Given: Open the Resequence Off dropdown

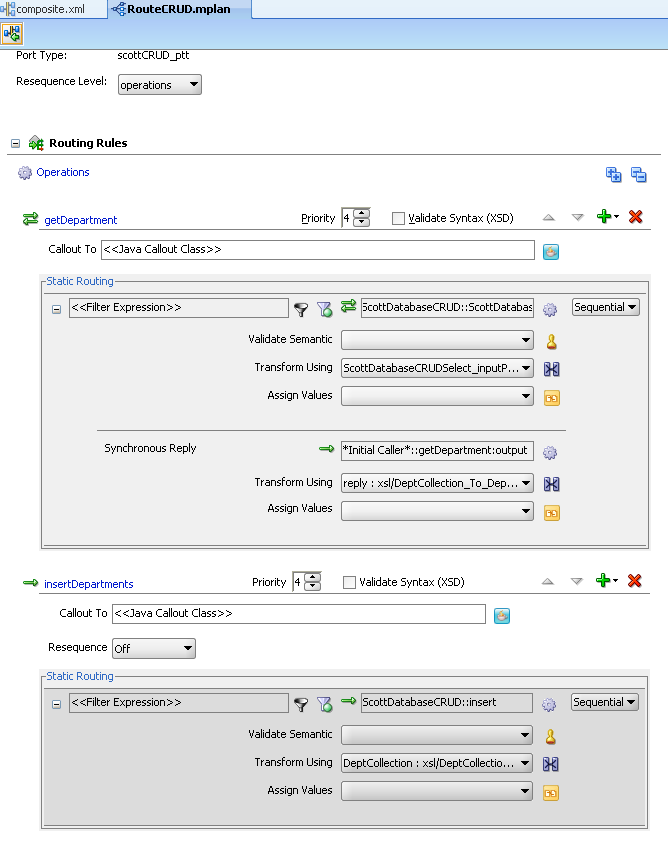Looking at the screenshot, I should pos(185,648).
